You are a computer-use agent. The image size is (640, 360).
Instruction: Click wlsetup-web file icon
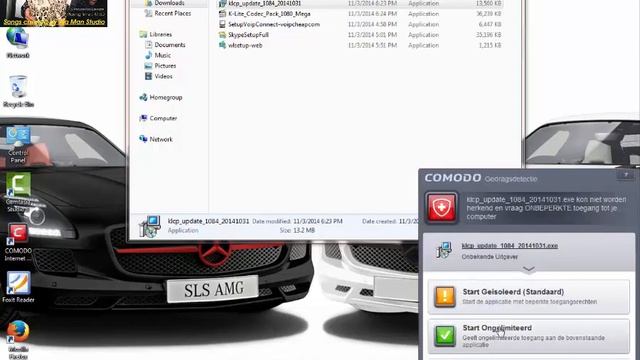[x=222, y=45]
